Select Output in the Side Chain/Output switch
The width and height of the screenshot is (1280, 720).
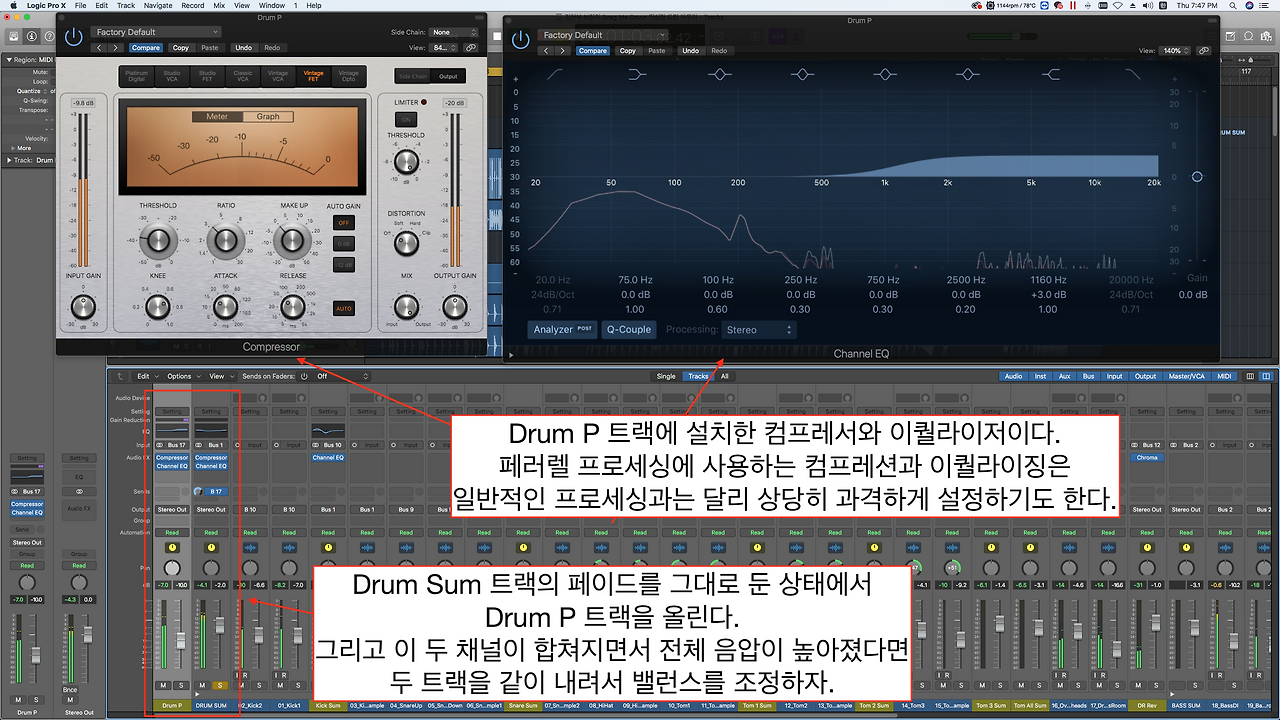coord(448,76)
